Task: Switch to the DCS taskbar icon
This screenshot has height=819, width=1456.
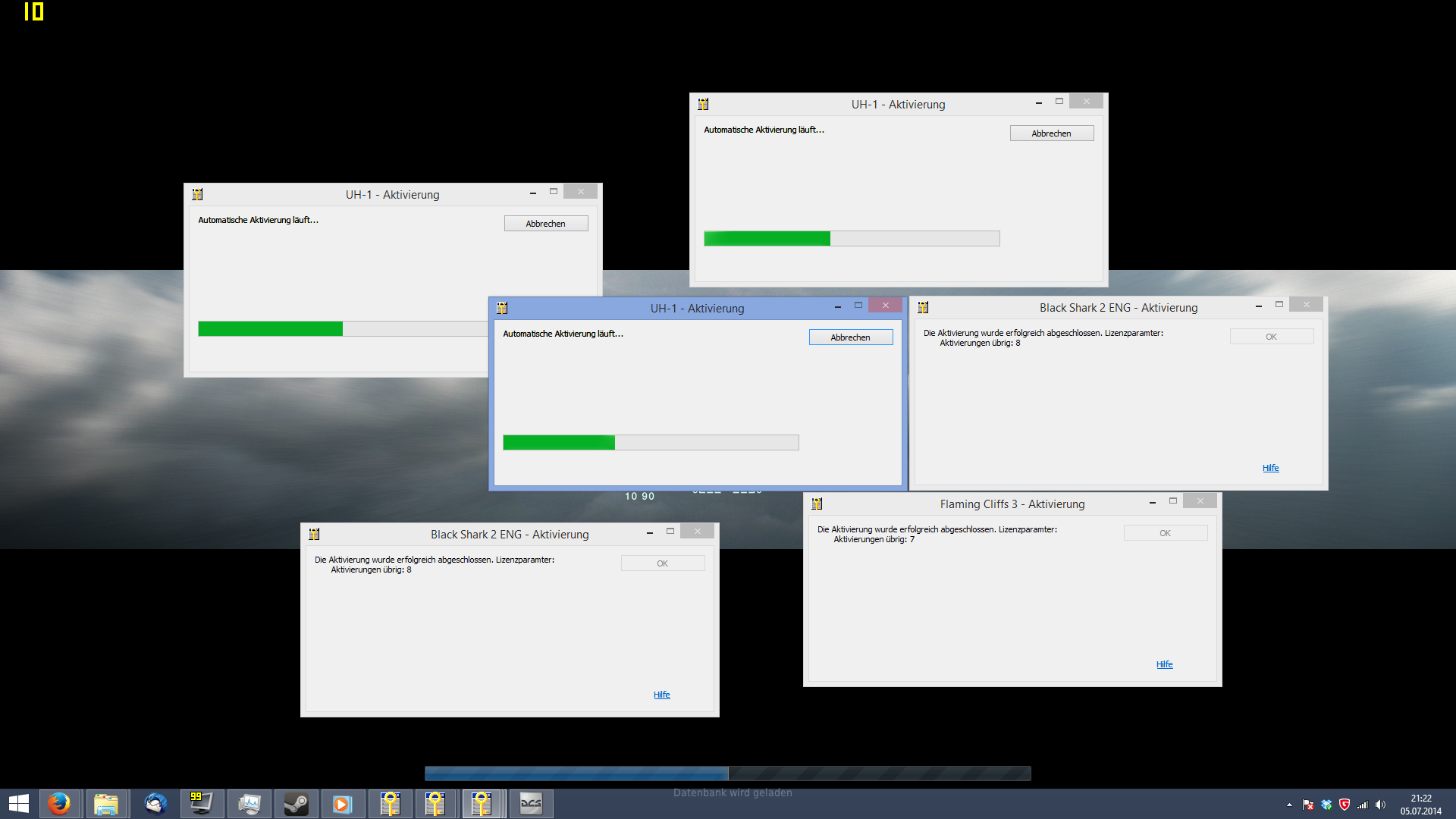Action: tap(531, 804)
